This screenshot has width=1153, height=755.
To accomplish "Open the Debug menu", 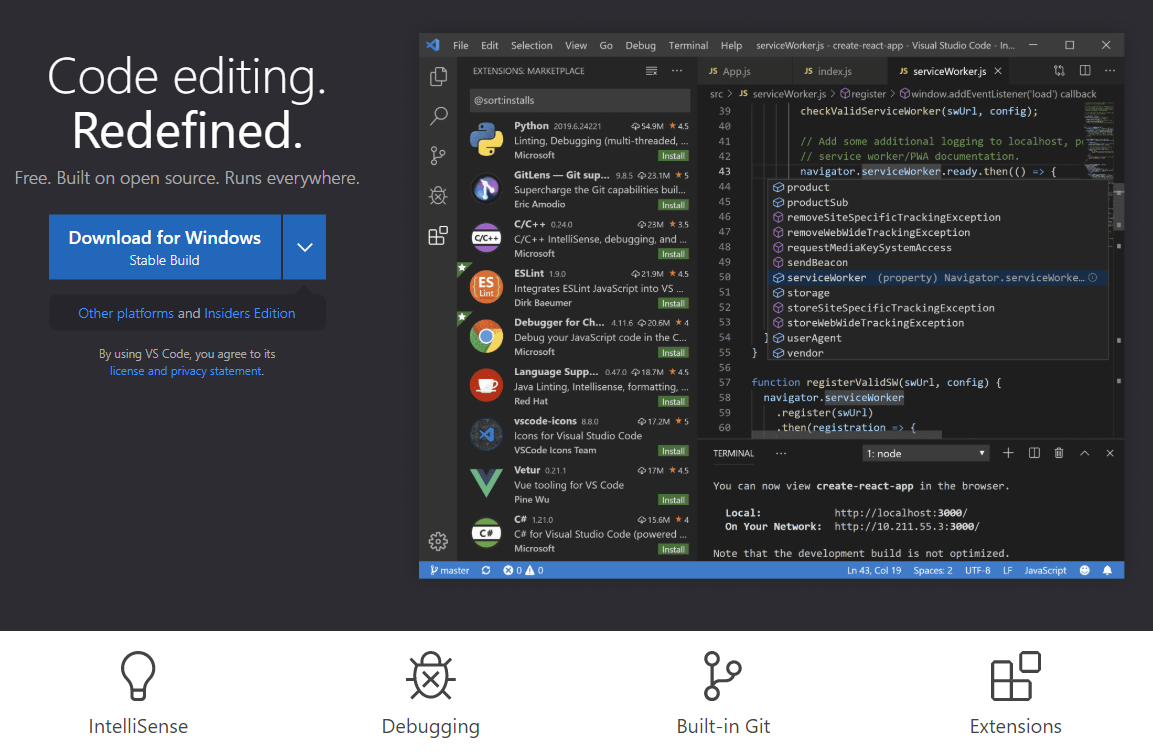I will [x=640, y=46].
